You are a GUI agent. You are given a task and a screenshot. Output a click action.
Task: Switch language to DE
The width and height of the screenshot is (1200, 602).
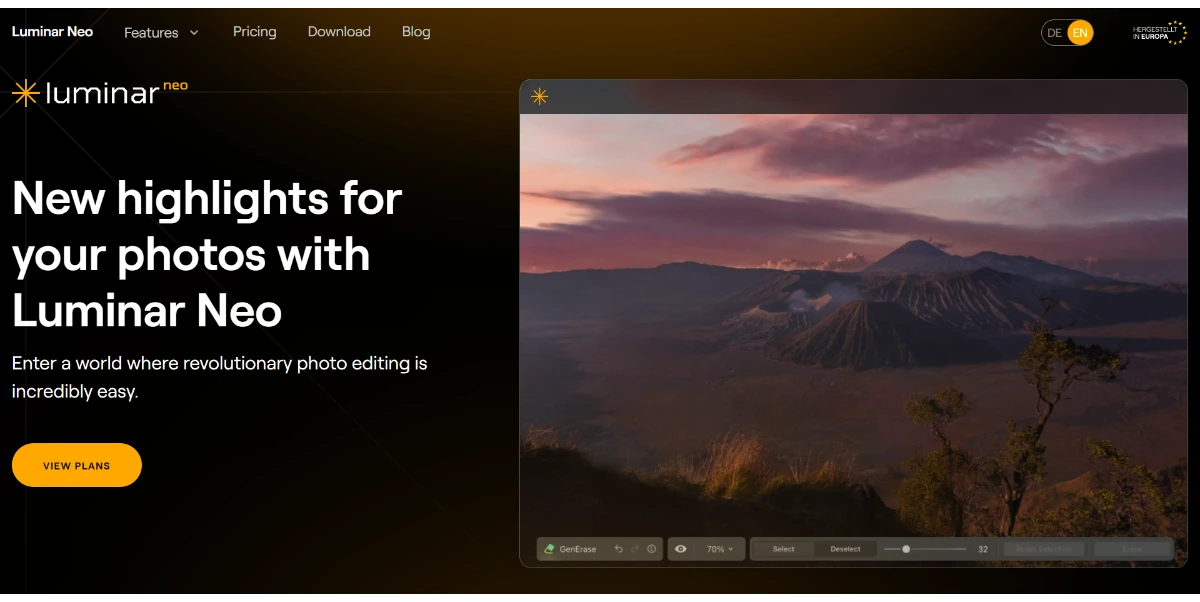[1054, 33]
